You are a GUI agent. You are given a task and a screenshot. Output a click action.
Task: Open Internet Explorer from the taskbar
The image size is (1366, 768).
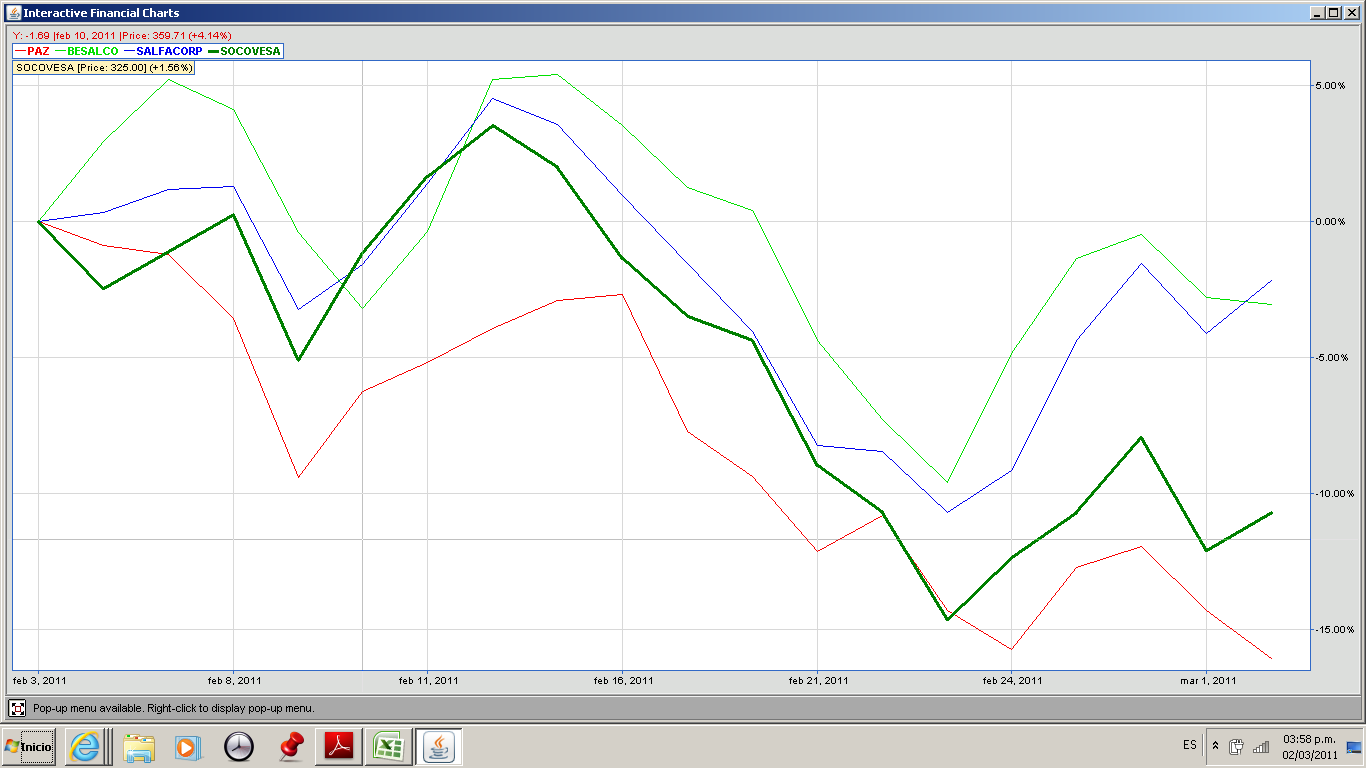pos(85,746)
